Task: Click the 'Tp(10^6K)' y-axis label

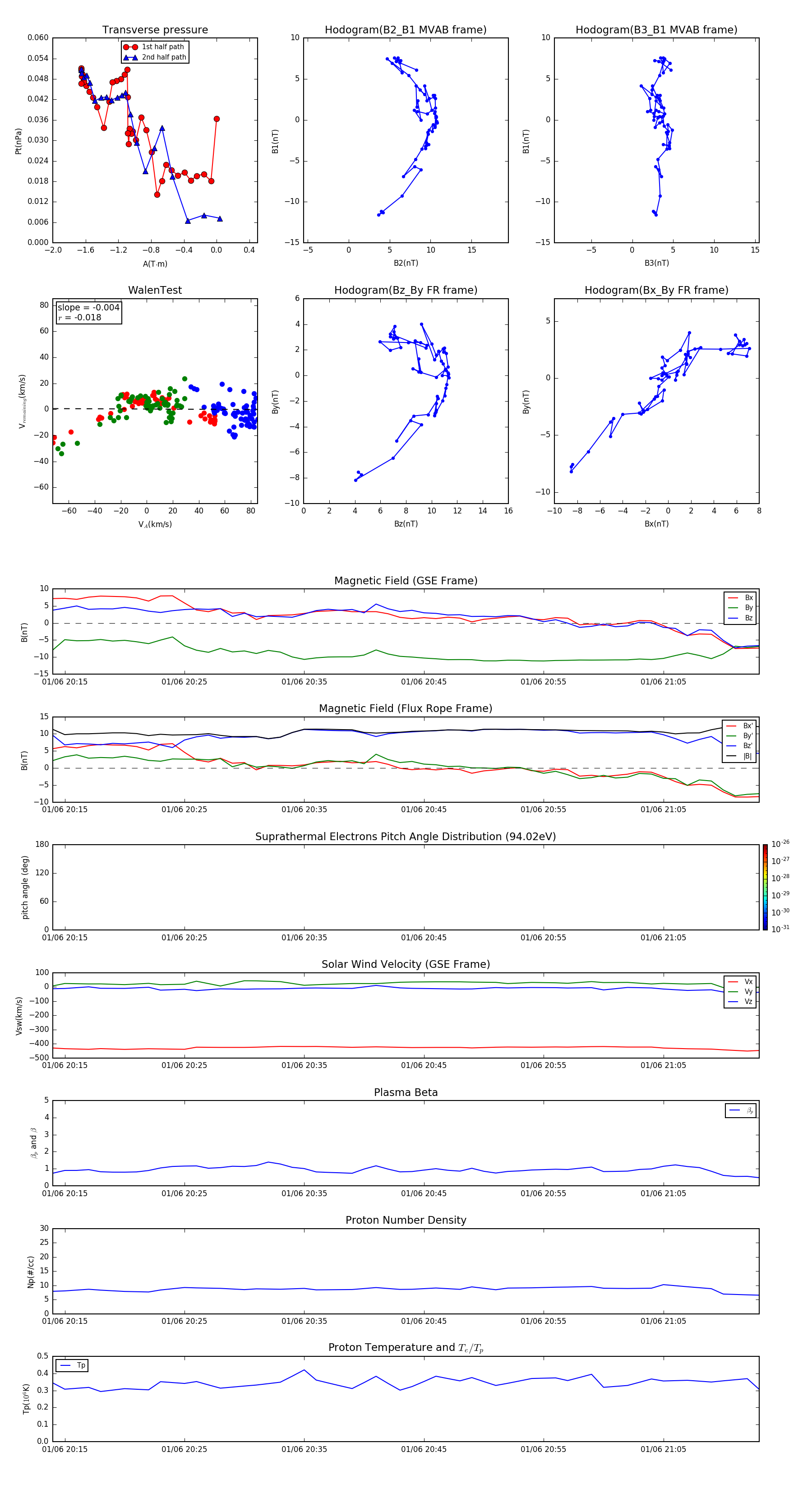Action: coord(26,1399)
